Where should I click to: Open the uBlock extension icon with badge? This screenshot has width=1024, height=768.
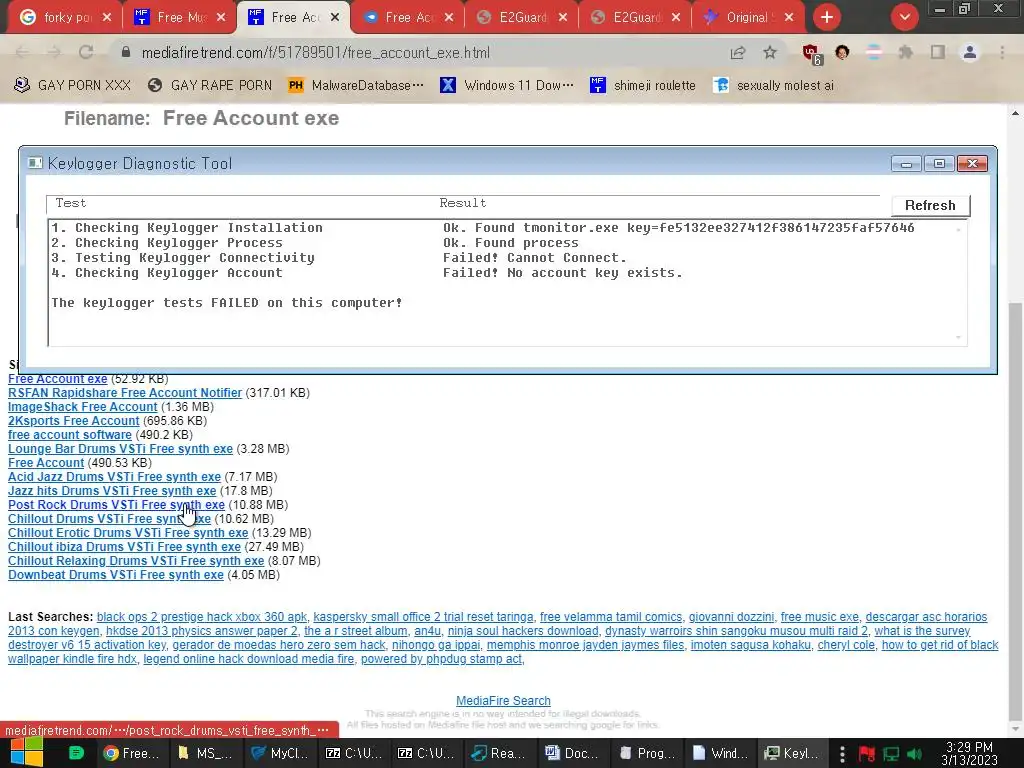tap(812, 54)
